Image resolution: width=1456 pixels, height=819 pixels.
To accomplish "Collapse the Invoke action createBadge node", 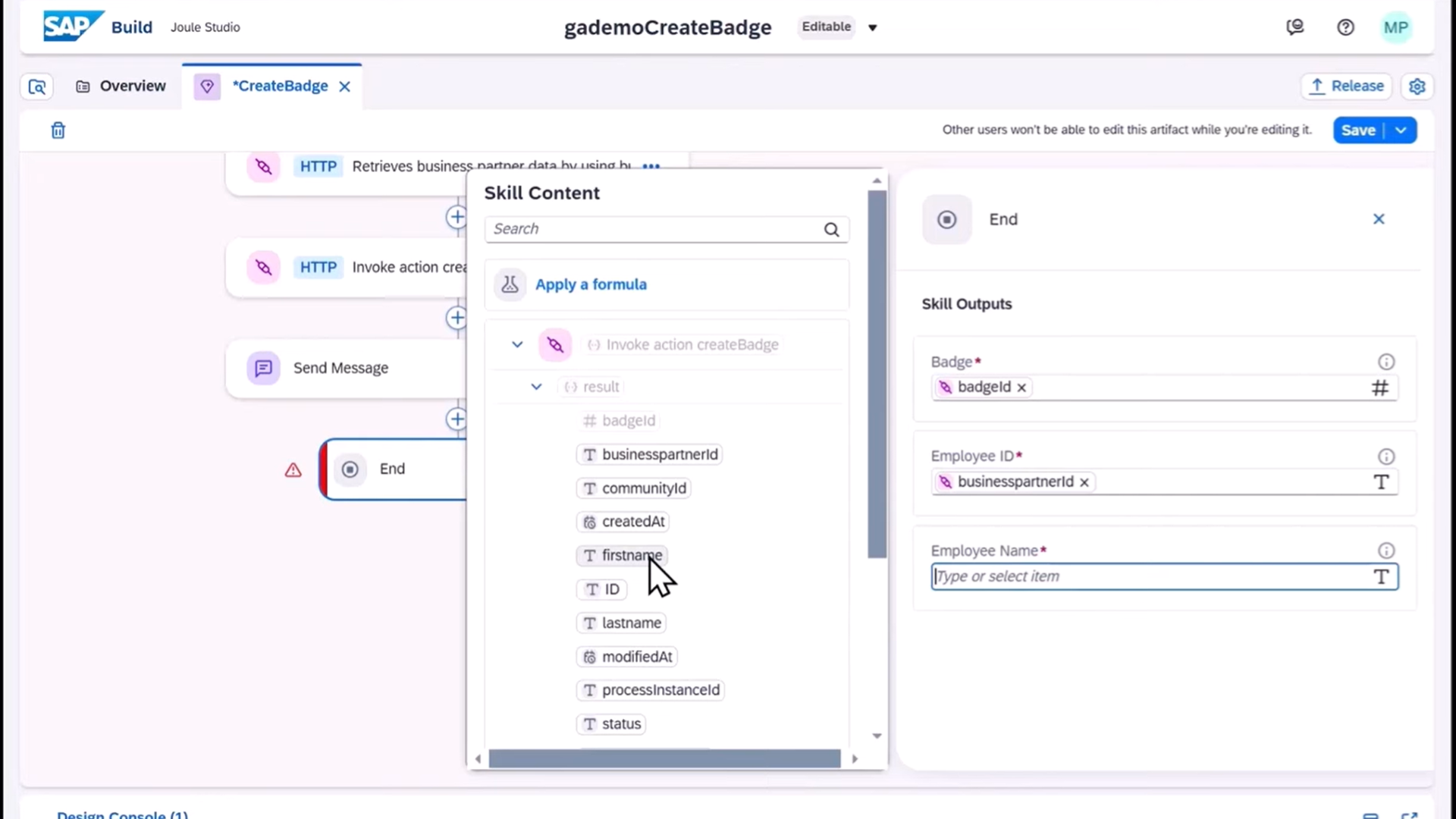I will point(517,345).
